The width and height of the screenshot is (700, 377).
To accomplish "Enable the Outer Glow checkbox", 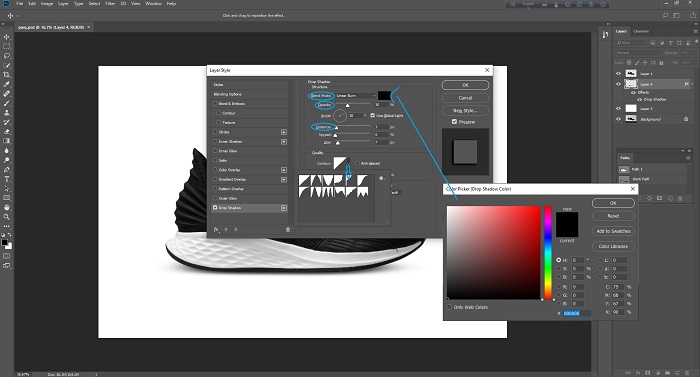I will pyautogui.click(x=215, y=198).
